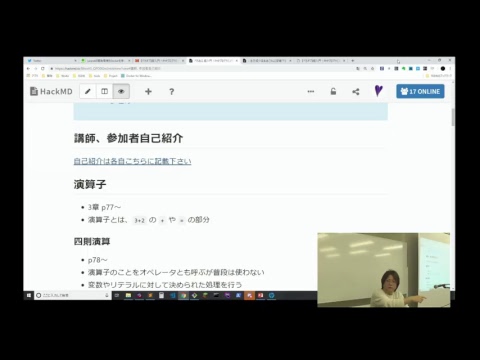Select HackMD view mode eye icon
480x360 pixels.
121,91
